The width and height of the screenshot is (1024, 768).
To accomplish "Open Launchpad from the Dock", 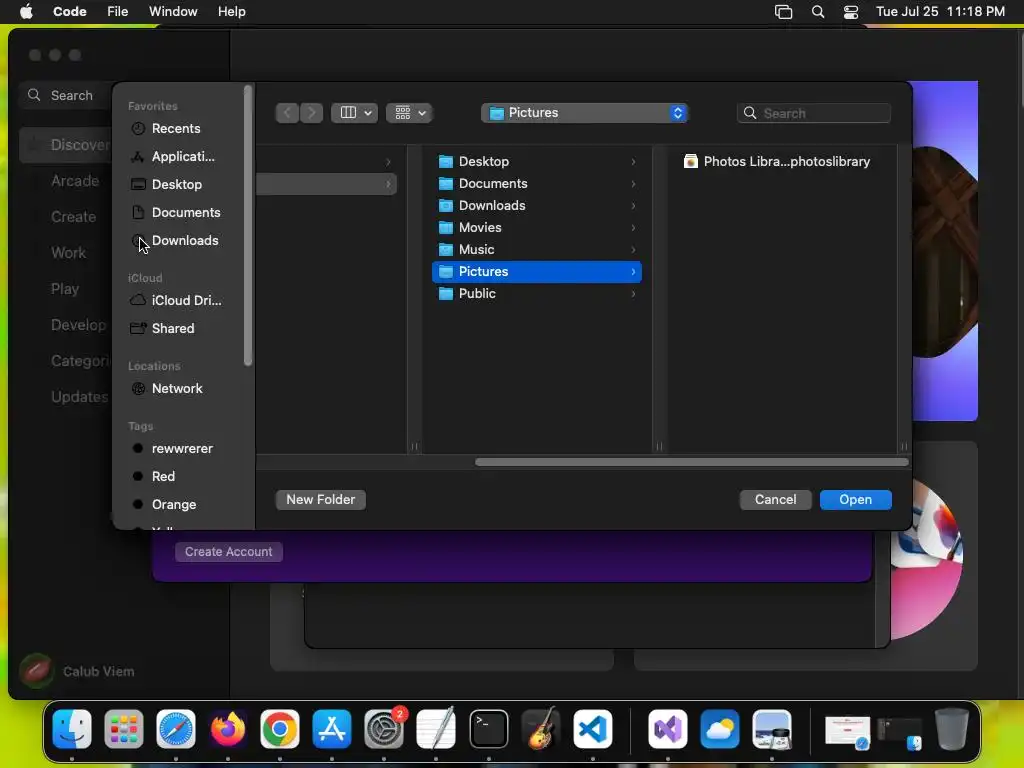I will click(123, 729).
